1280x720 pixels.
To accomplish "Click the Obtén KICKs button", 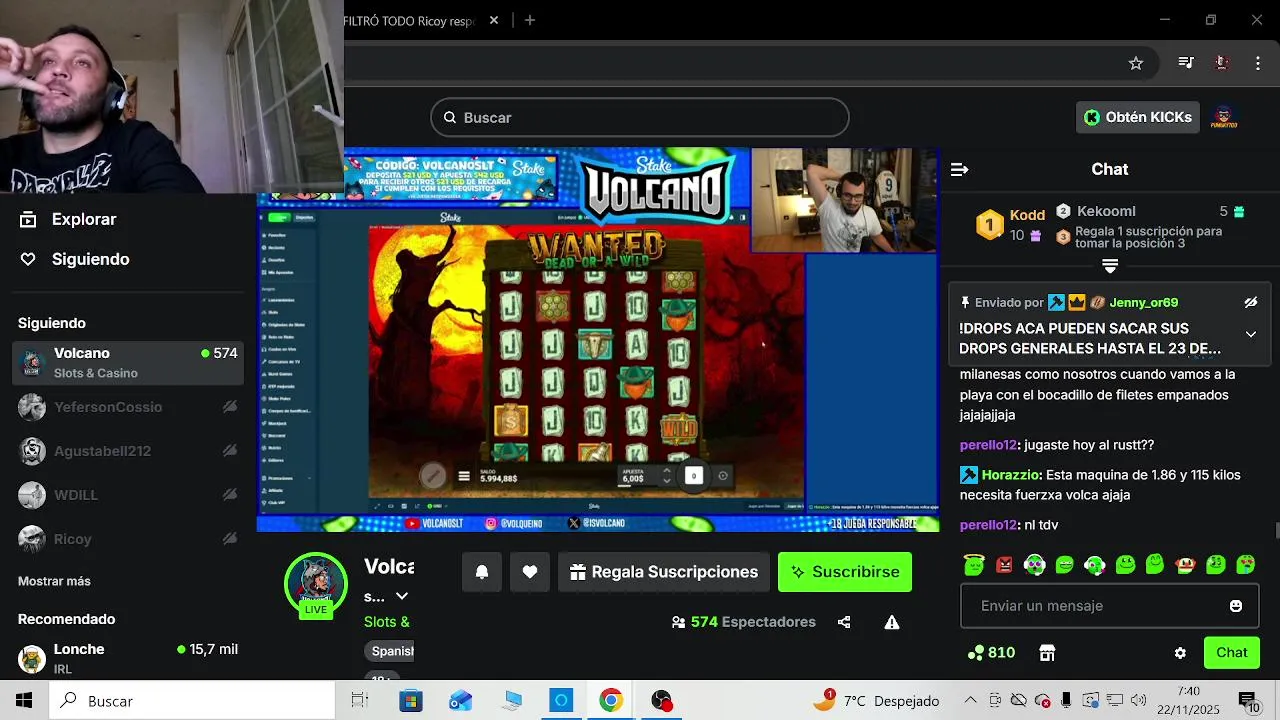I will click(x=1138, y=117).
